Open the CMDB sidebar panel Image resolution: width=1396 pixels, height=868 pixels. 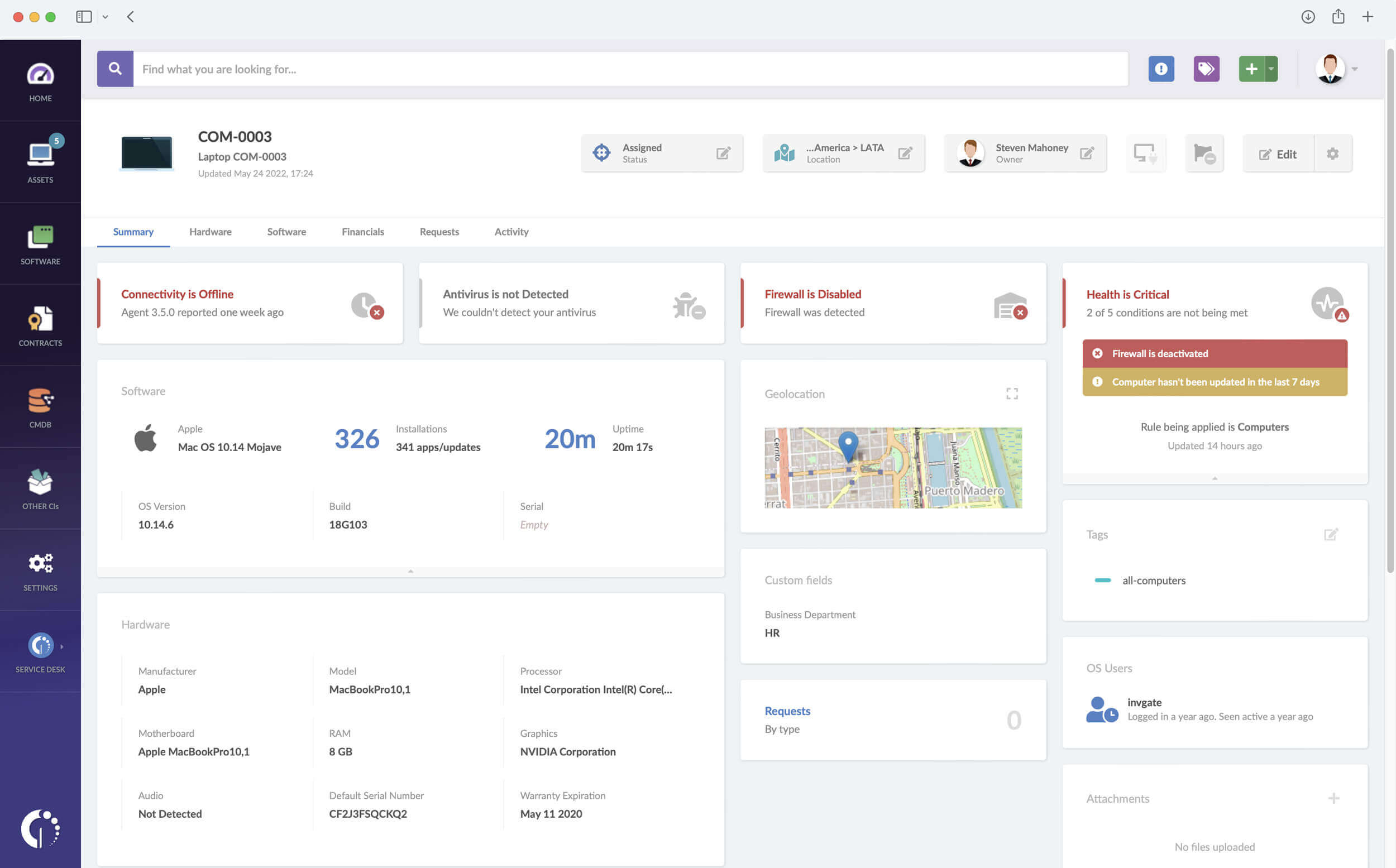point(40,407)
